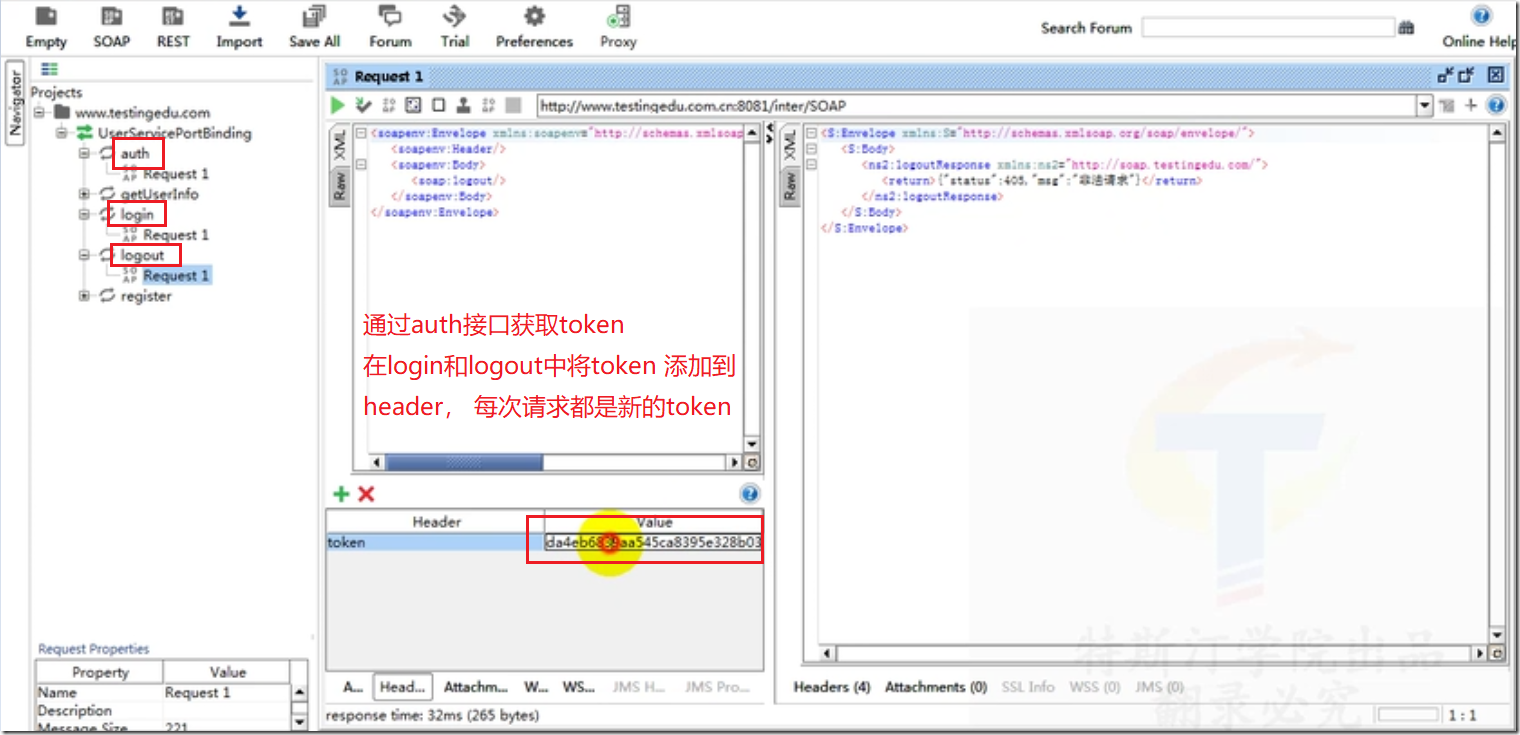The image size is (1520, 735).
Task: Click the response pane horizontal scrollbar
Action: pos(1154,653)
